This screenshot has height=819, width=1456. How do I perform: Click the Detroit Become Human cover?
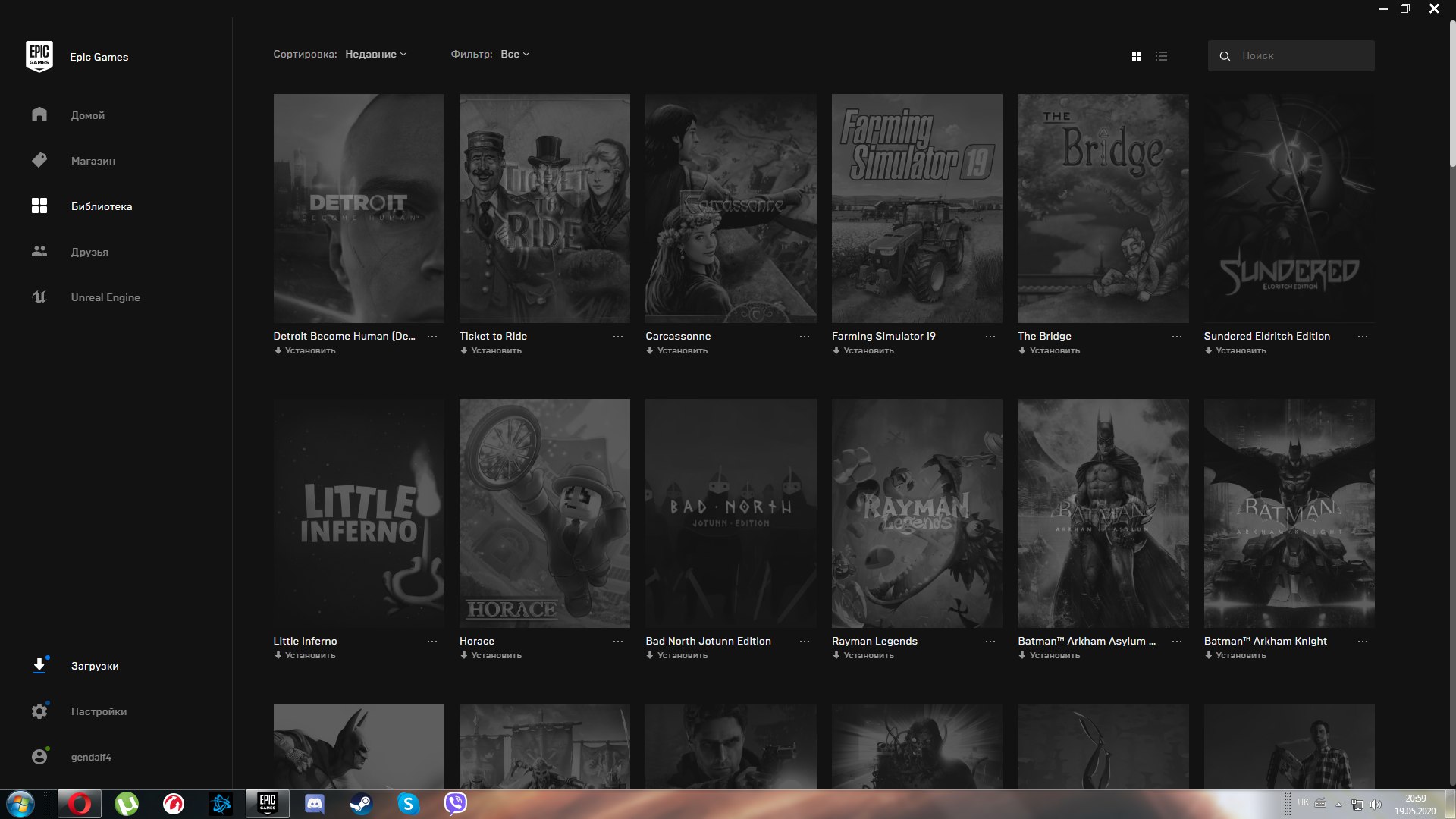[359, 209]
